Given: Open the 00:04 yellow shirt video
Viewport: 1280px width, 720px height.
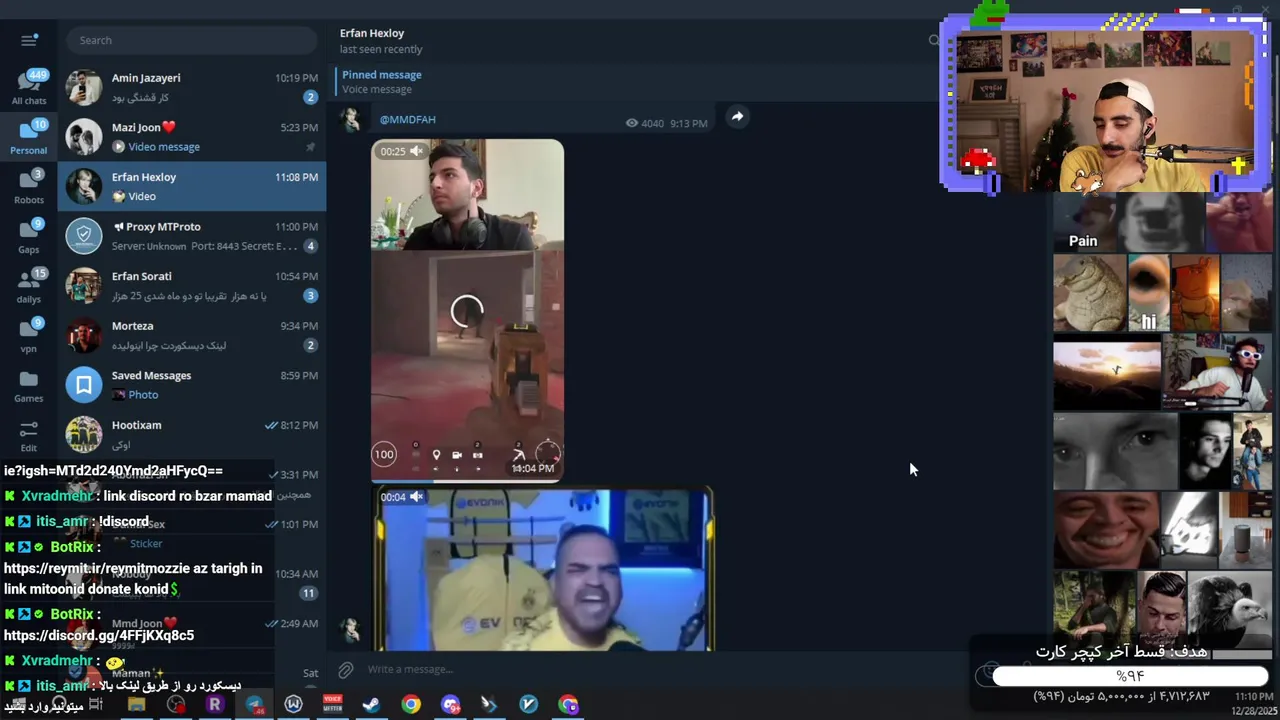Looking at the screenshot, I should tap(545, 570).
